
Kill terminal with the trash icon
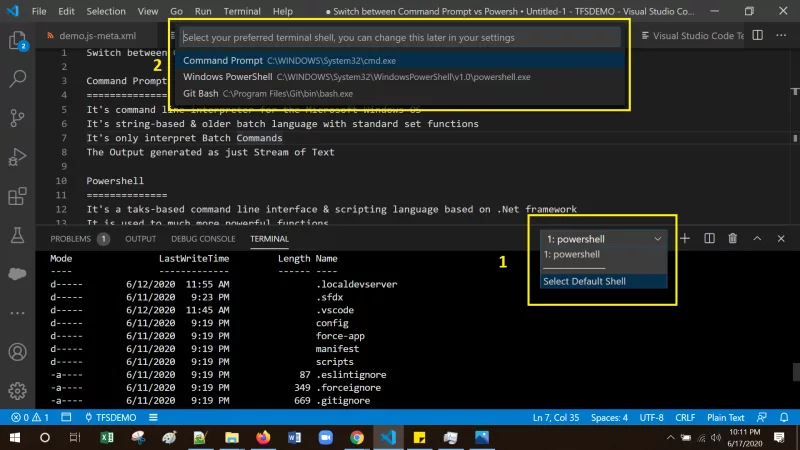tap(733, 239)
